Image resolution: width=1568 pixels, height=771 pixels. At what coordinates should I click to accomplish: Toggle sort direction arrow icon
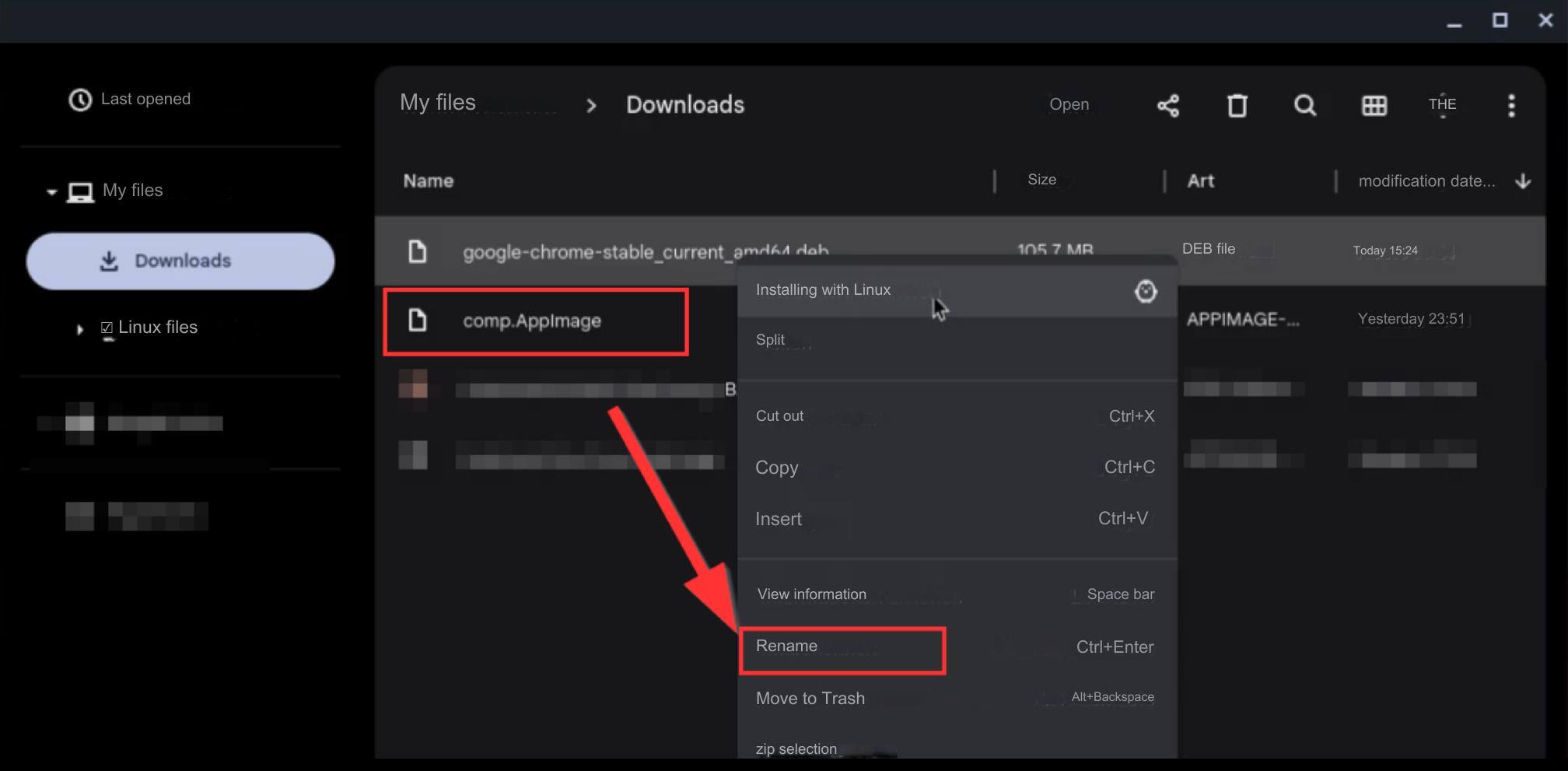[x=1523, y=181]
